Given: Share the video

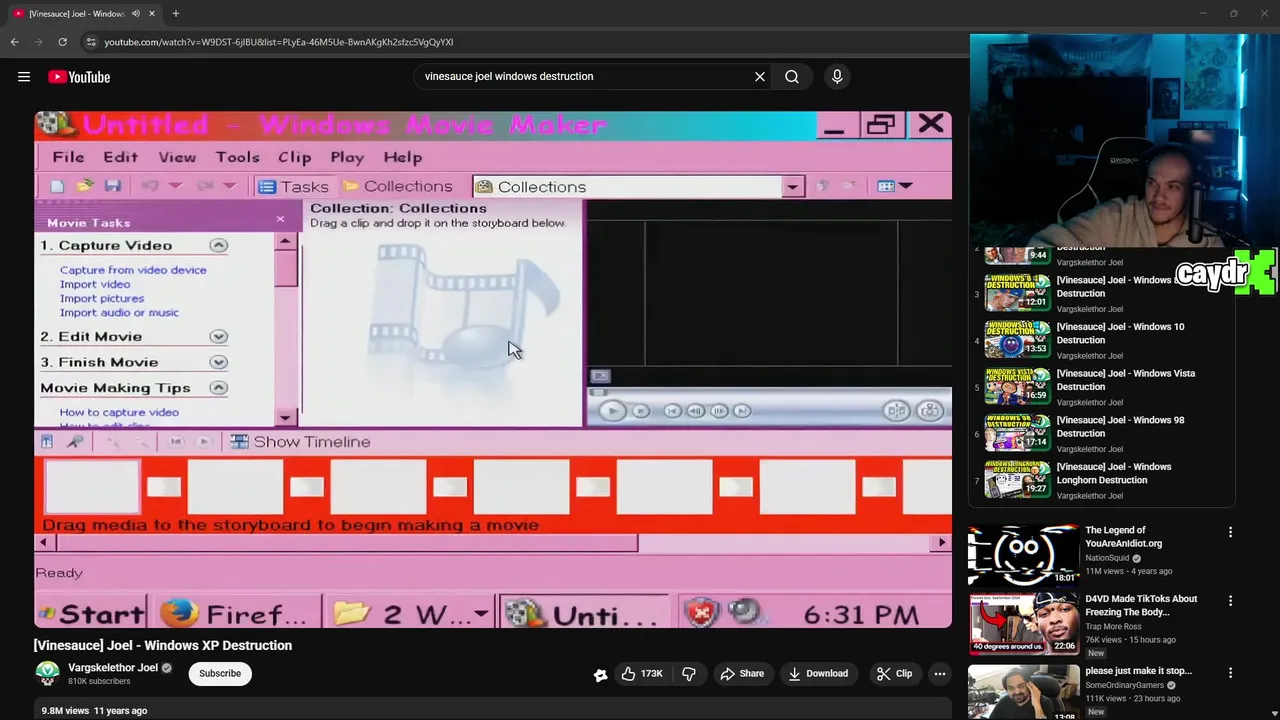Looking at the screenshot, I should pyautogui.click(x=742, y=673).
